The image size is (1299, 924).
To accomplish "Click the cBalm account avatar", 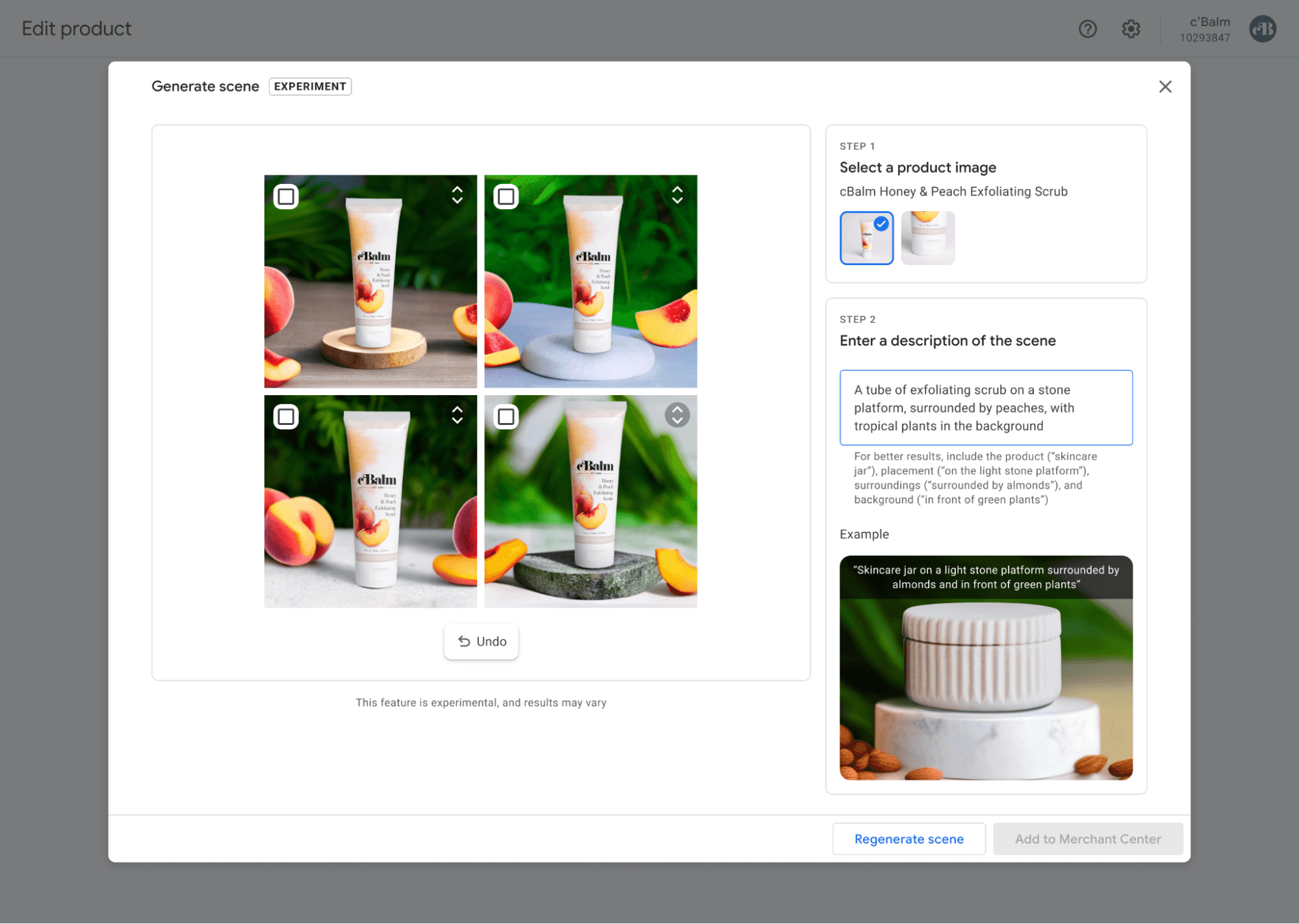I will pos(1261,29).
